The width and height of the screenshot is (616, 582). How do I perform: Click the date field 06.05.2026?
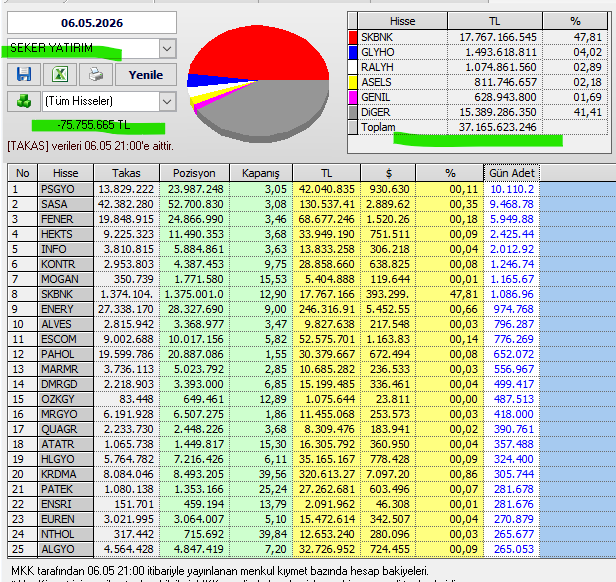(92, 23)
